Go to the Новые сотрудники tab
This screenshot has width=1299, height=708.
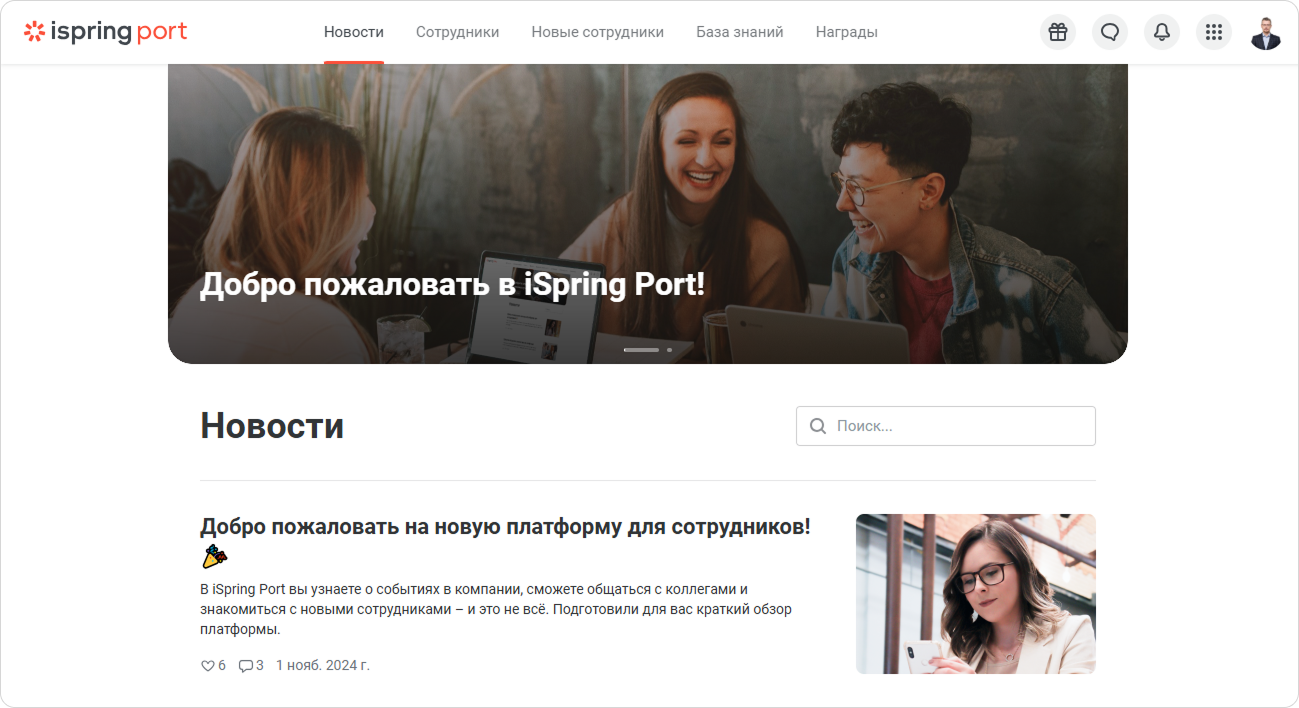[597, 32]
